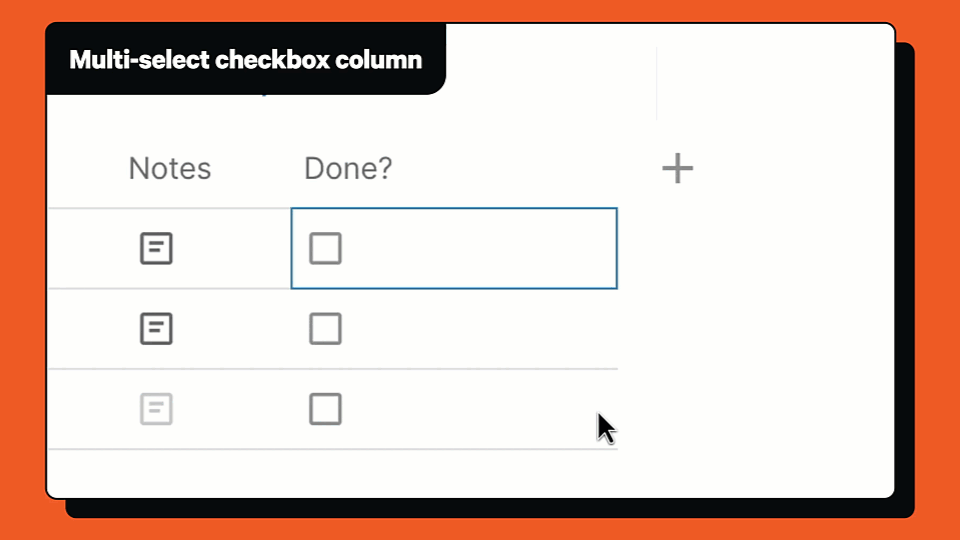Select second row Done? cell beside its checkbox
This screenshot has height=540, width=960.
click(x=478, y=329)
